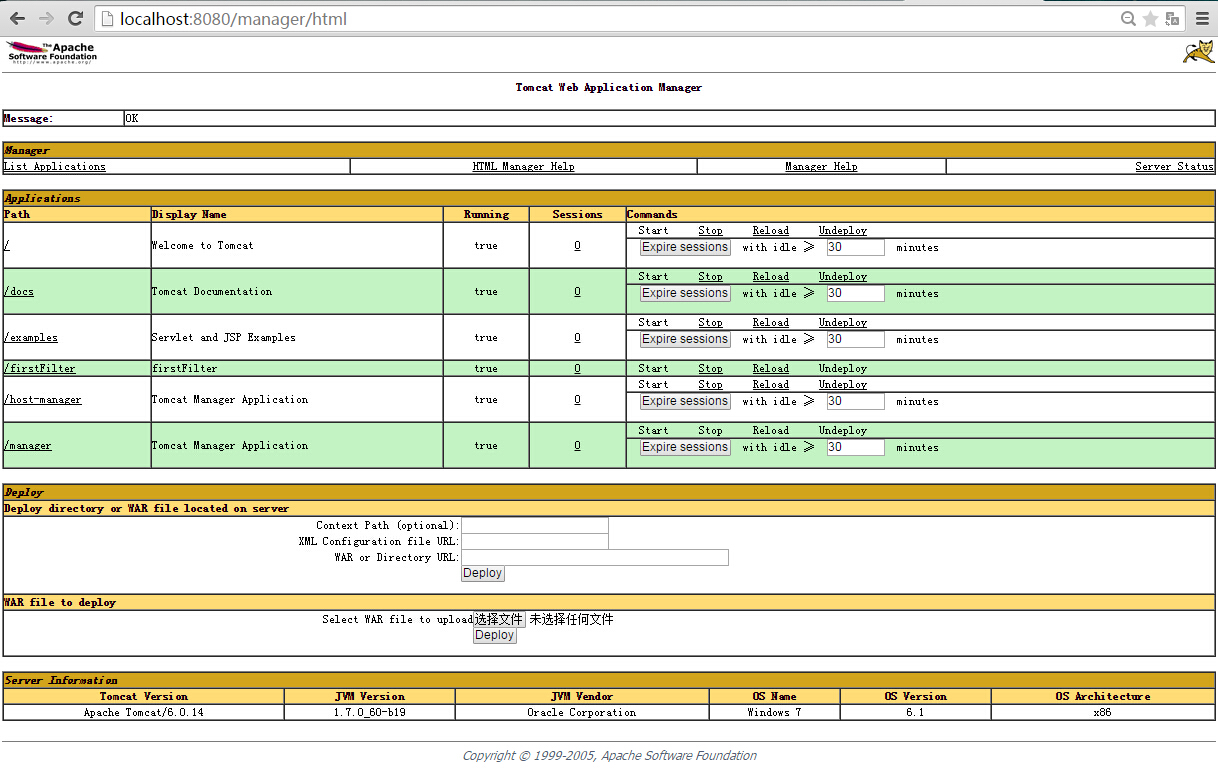View sessions count for /docs
The width and height of the screenshot is (1218, 770).
click(x=577, y=291)
